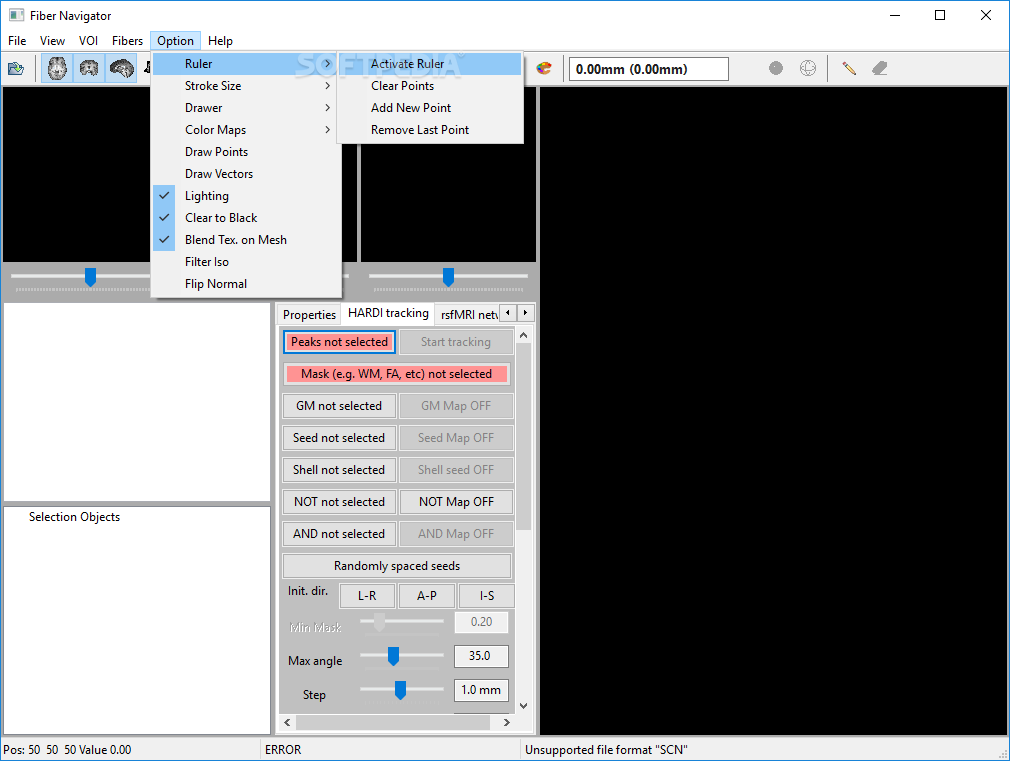Click panel vertical scrollbar down arrow
The width and height of the screenshot is (1010, 761).
tap(524, 706)
